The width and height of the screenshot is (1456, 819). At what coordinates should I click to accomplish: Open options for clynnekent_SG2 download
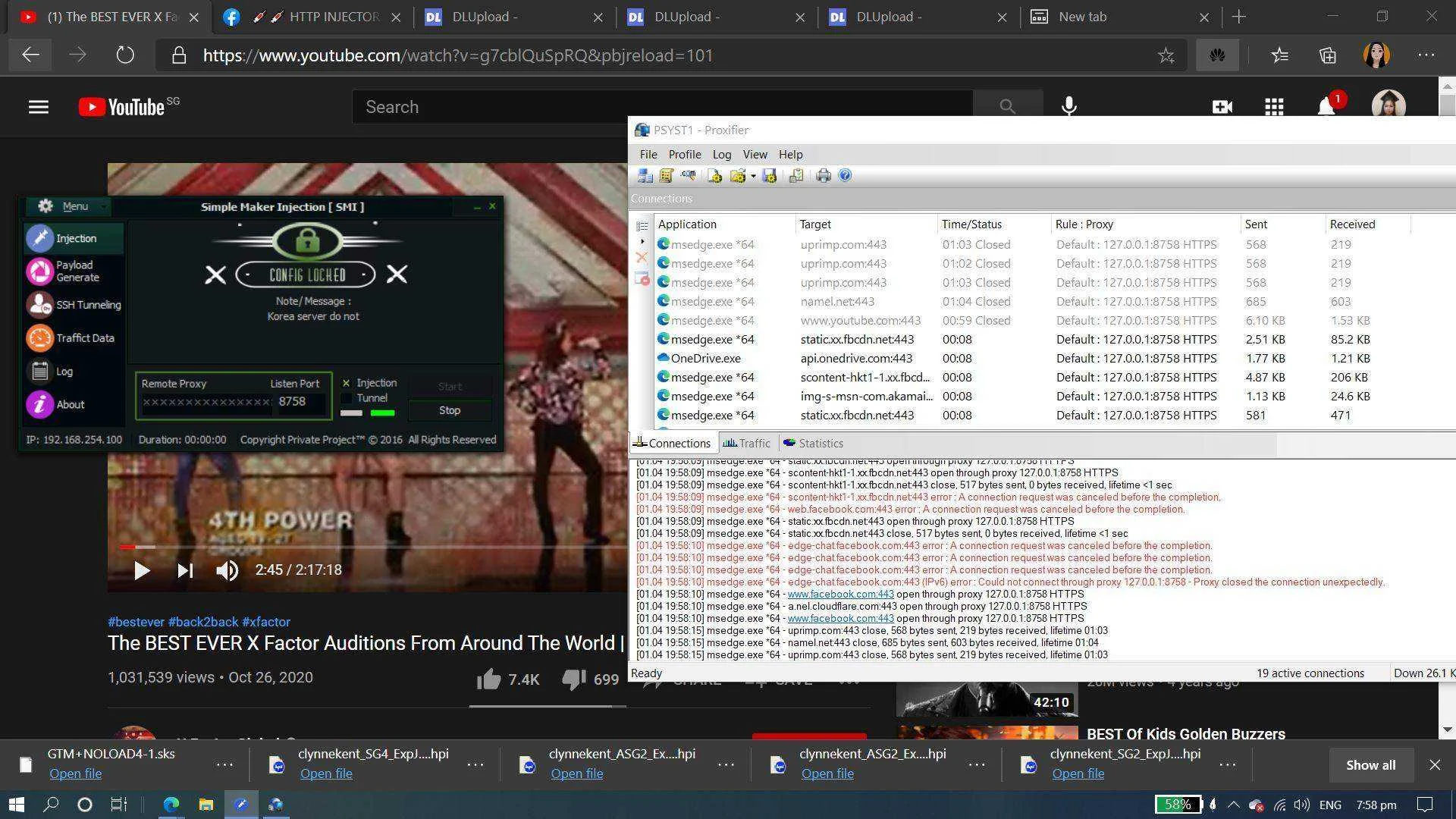click(x=1228, y=764)
